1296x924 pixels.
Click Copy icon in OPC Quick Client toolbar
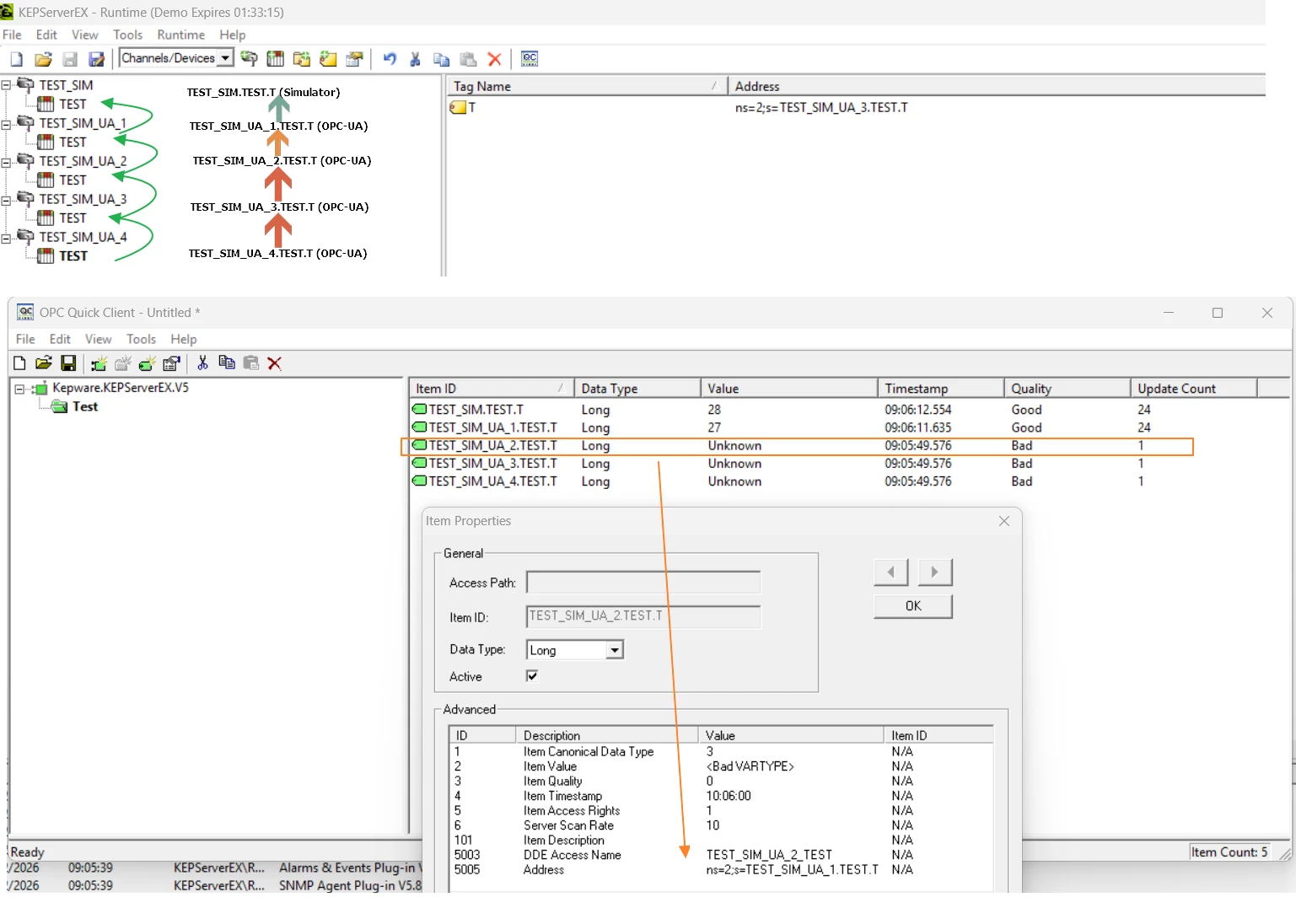(226, 363)
